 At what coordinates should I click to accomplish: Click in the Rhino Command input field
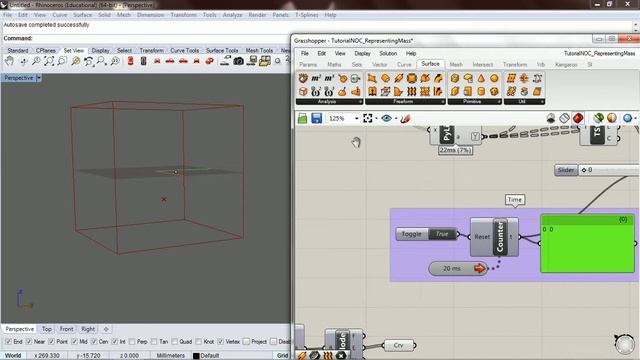161,38
